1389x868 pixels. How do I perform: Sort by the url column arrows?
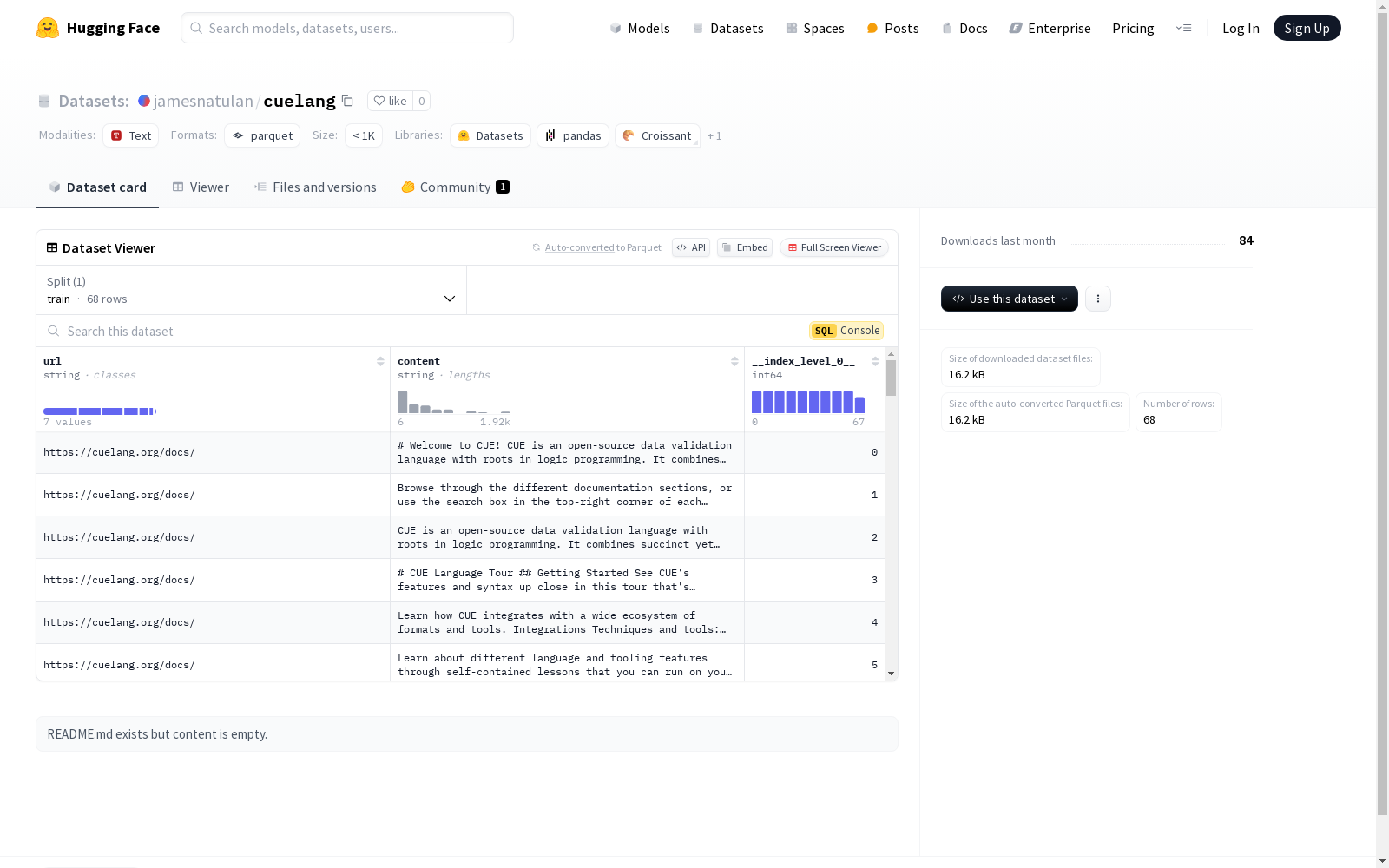(x=380, y=361)
